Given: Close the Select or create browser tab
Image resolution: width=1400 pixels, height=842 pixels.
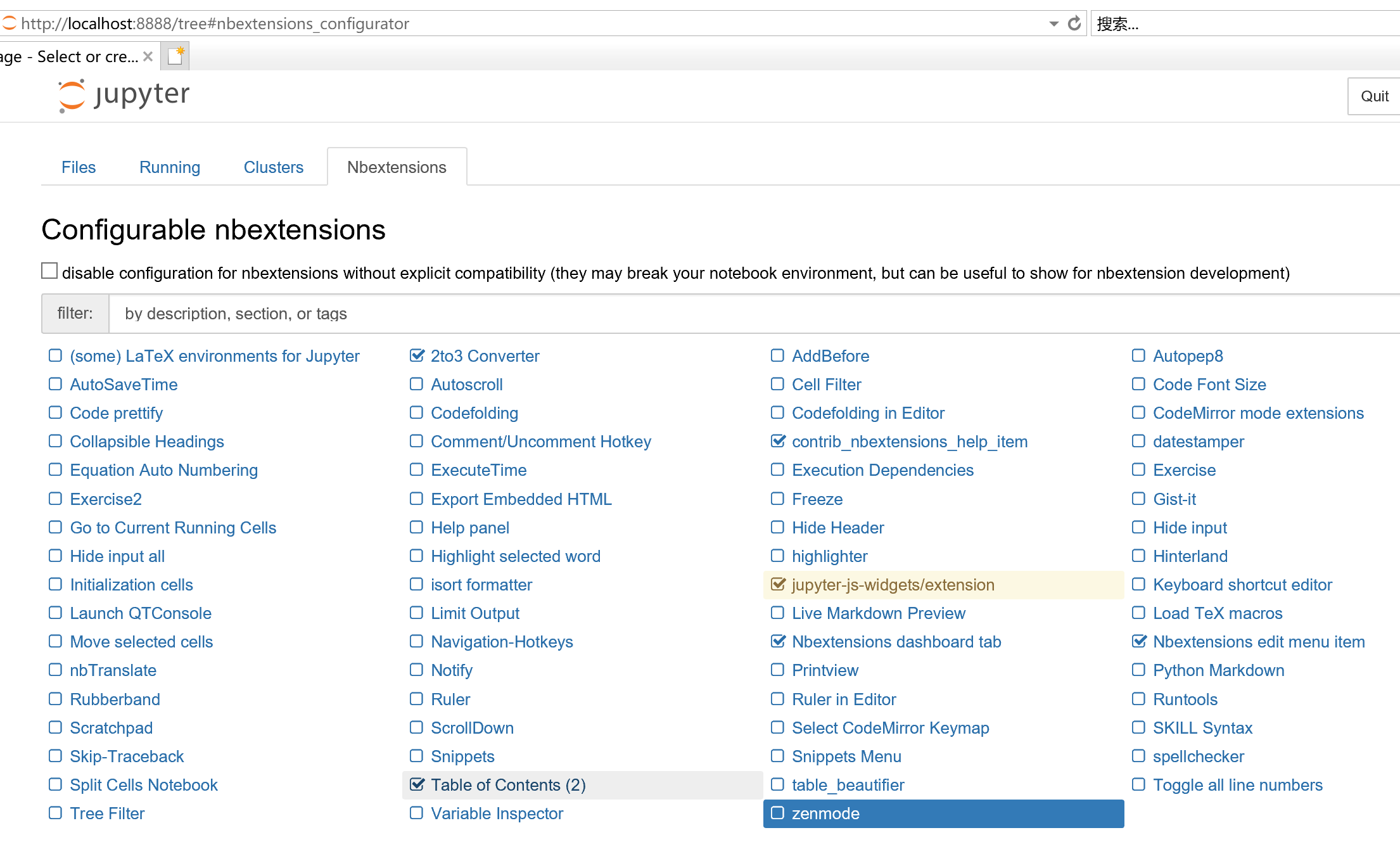Looking at the screenshot, I should [148, 56].
